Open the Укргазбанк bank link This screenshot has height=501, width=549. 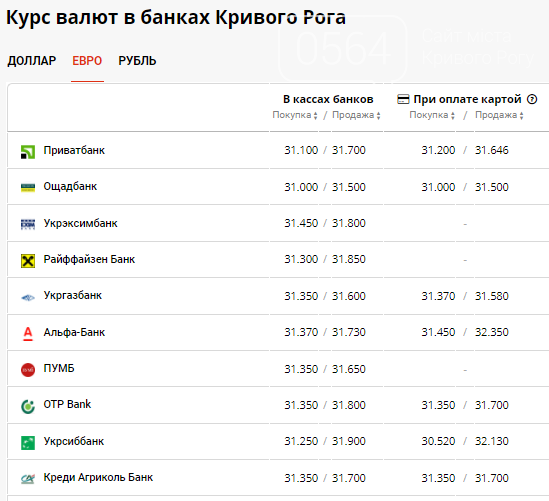pyautogui.click(x=72, y=295)
